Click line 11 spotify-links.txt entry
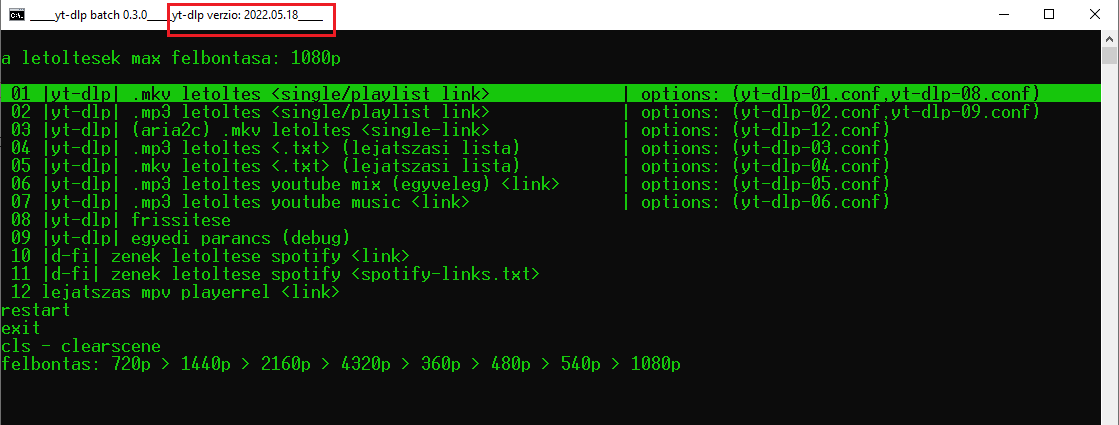 (275, 274)
